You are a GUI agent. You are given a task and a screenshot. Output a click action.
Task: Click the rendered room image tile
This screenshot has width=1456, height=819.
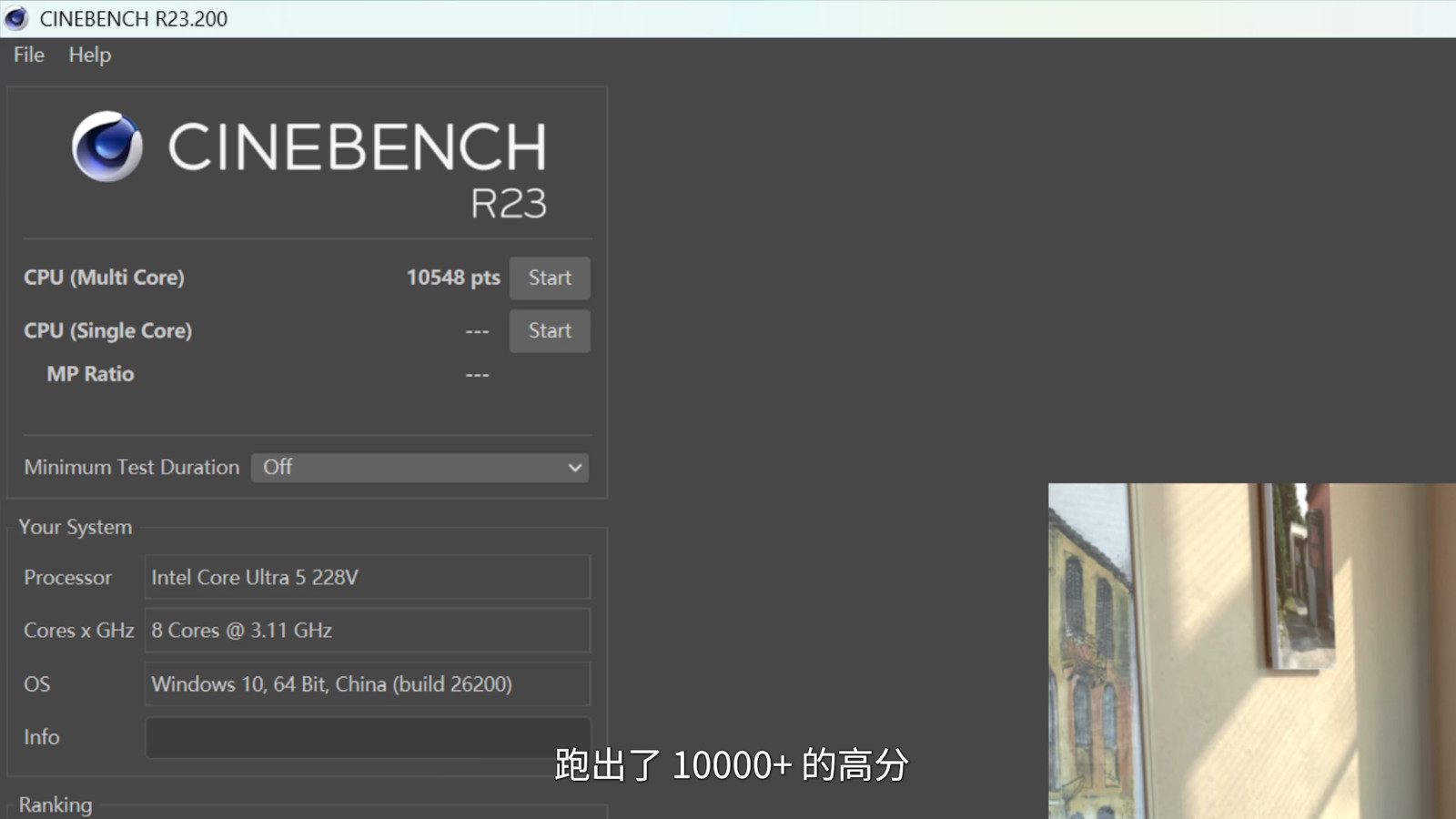[1252, 651]
